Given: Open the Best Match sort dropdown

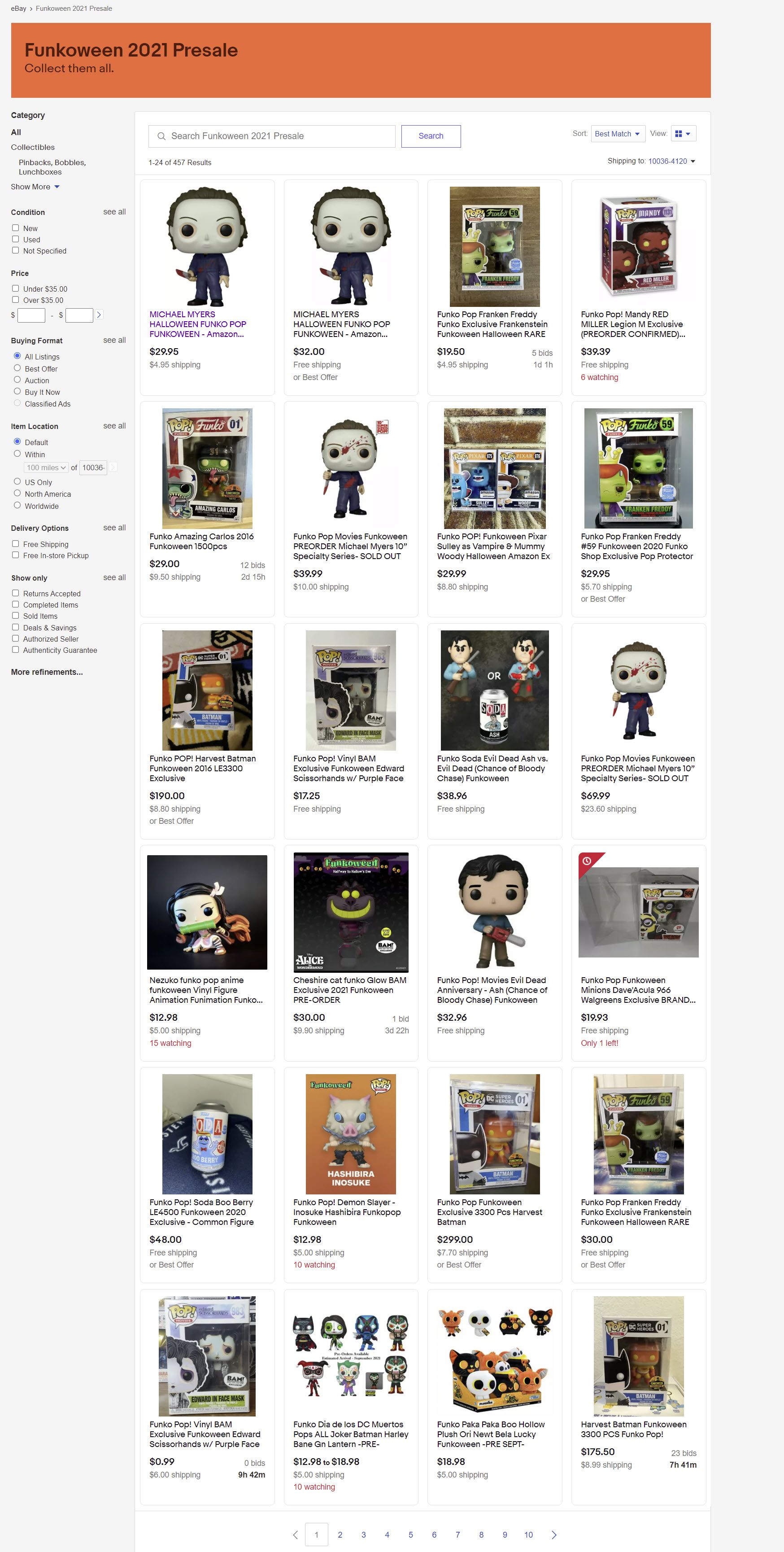Looking at the screenshot, I should coord(618,134).
